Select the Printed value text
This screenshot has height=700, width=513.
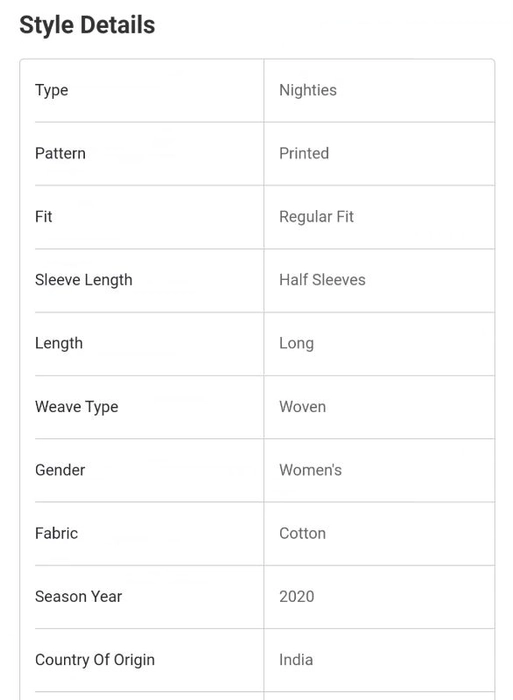tap(304, 154)
